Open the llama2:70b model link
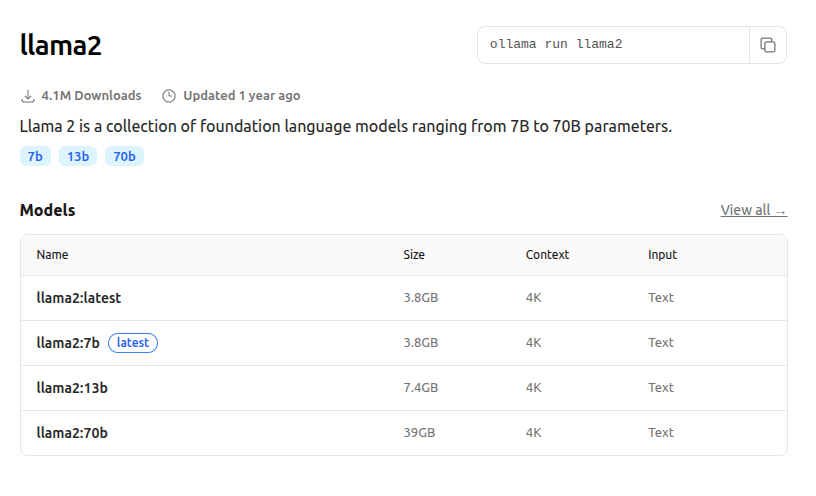Viewport: 816px width, 496px height. [x=72, y=432]
